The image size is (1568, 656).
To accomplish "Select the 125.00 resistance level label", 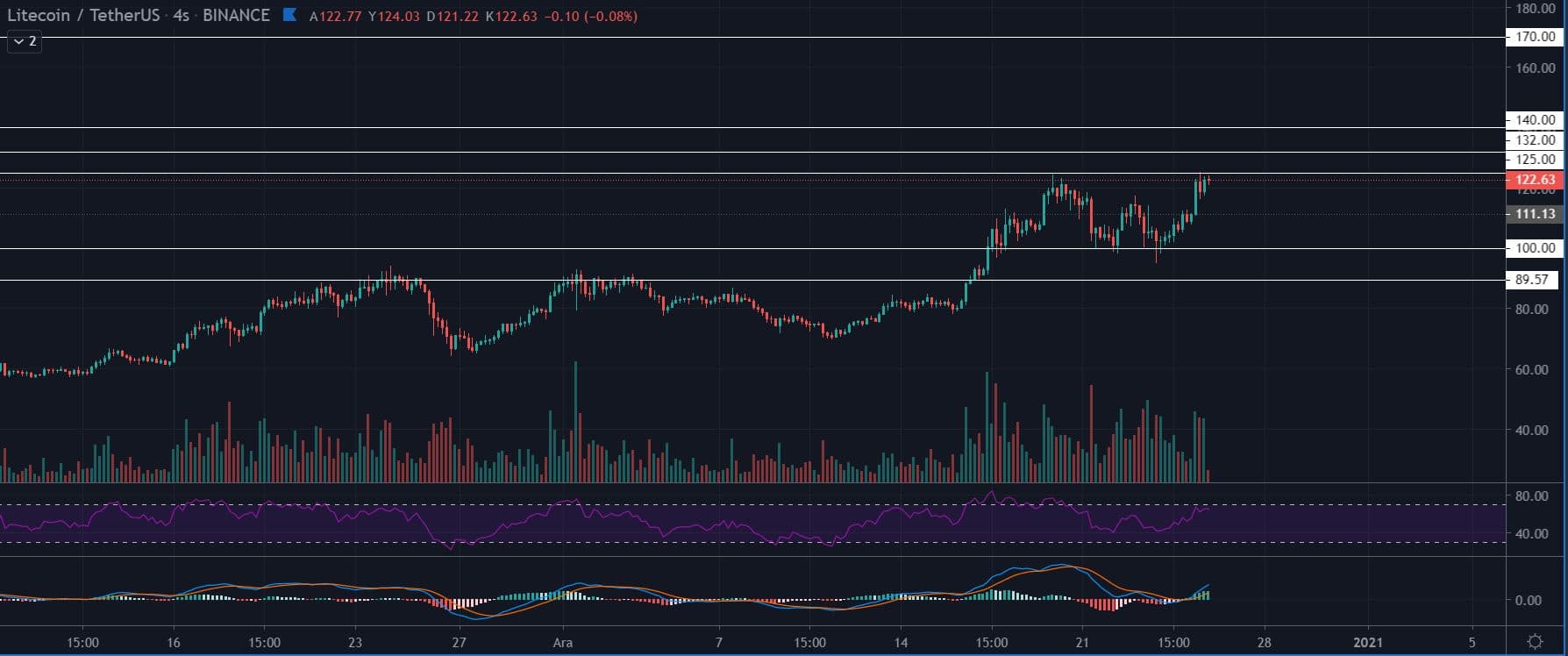I will pyautogui.click(x=1535, y=160).
